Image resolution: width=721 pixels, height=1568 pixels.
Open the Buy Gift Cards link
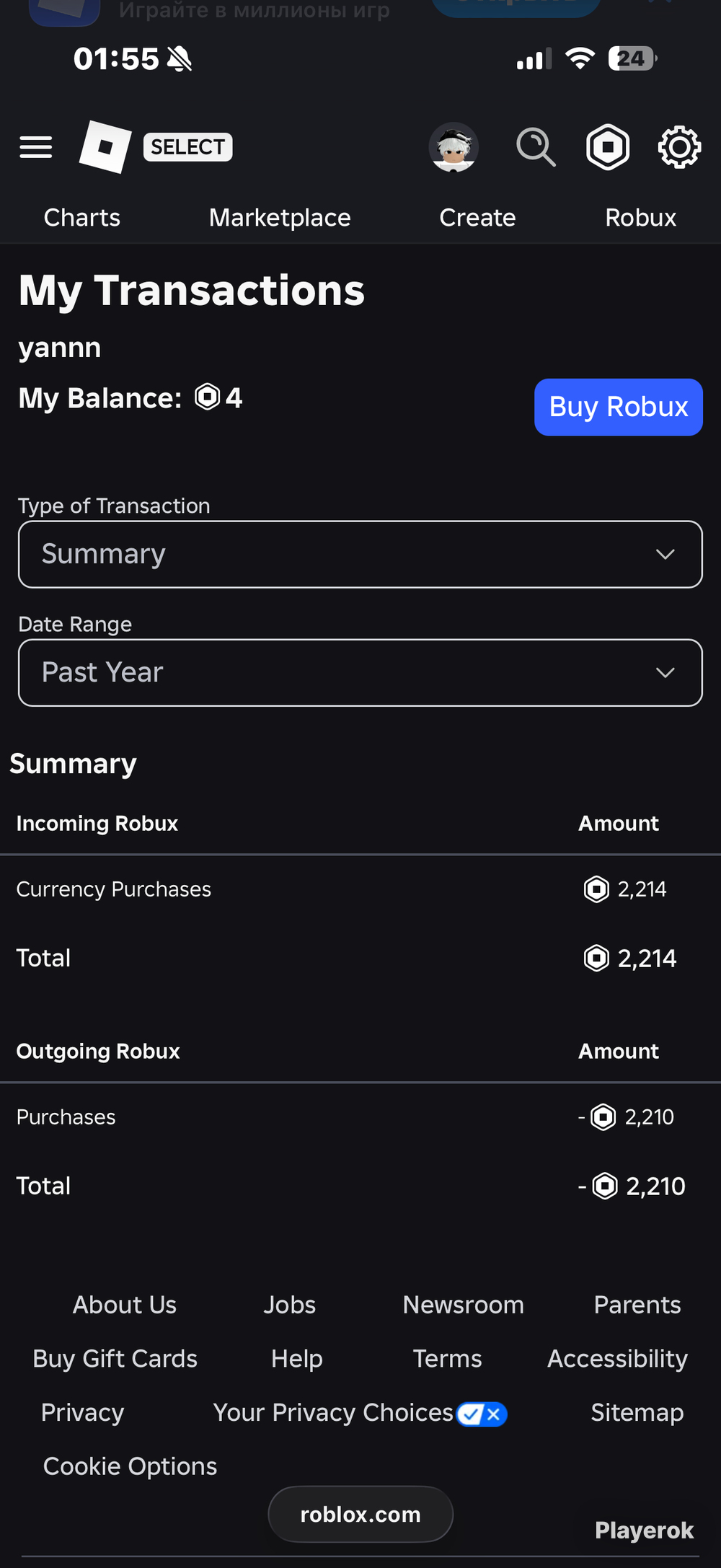pyautogui.click(x=115, y=1359)
